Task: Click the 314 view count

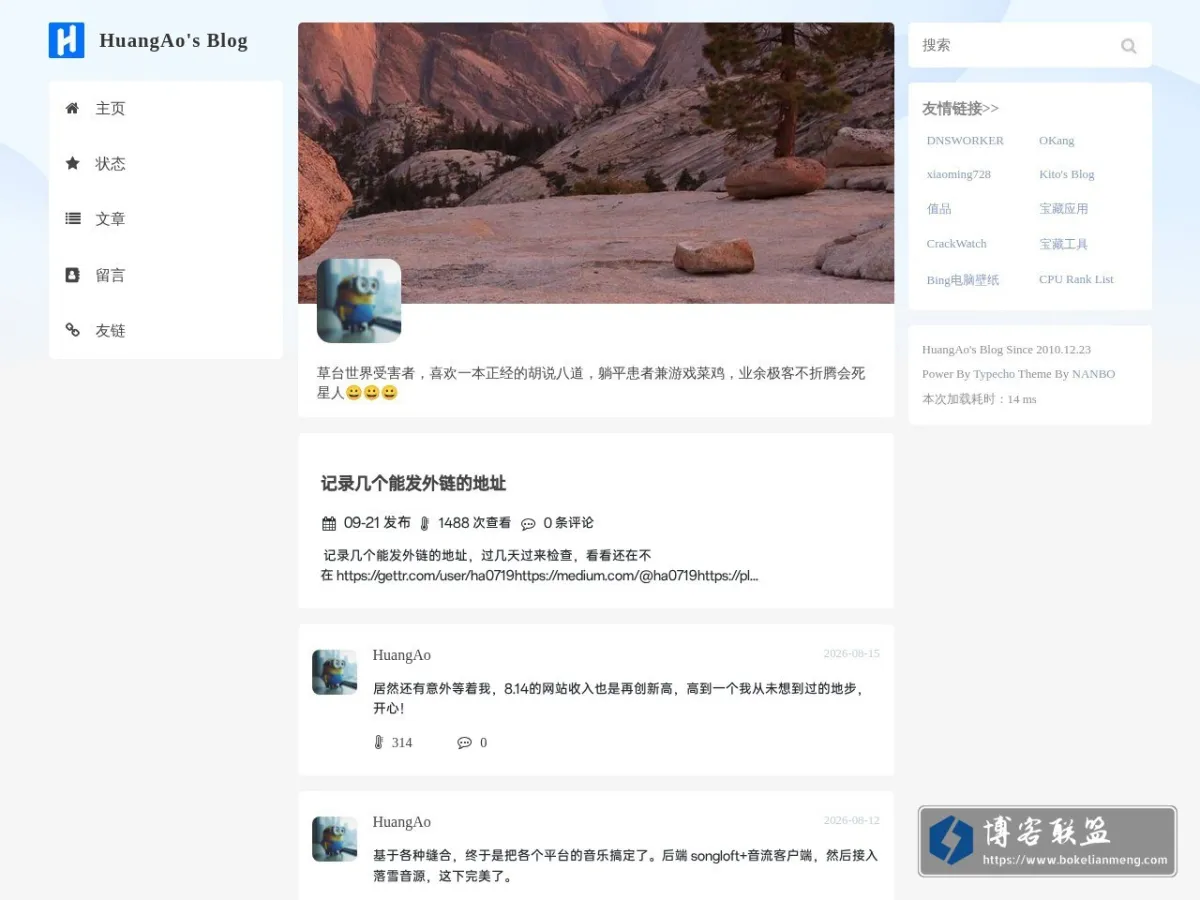Action: [402, 742]
